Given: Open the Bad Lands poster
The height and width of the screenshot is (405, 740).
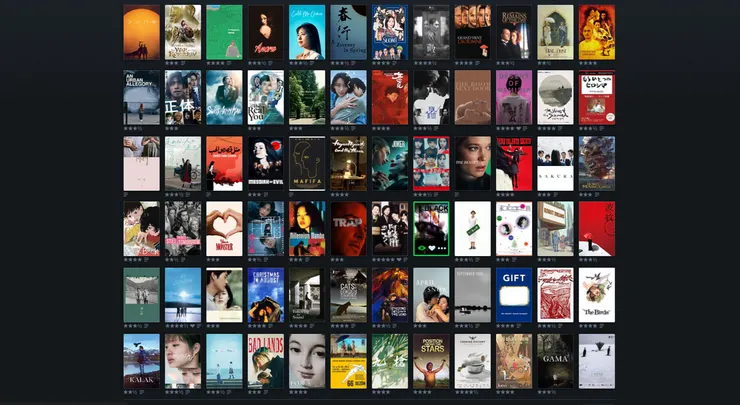Looking at the screenshot, I should click(x=266, y=361).
